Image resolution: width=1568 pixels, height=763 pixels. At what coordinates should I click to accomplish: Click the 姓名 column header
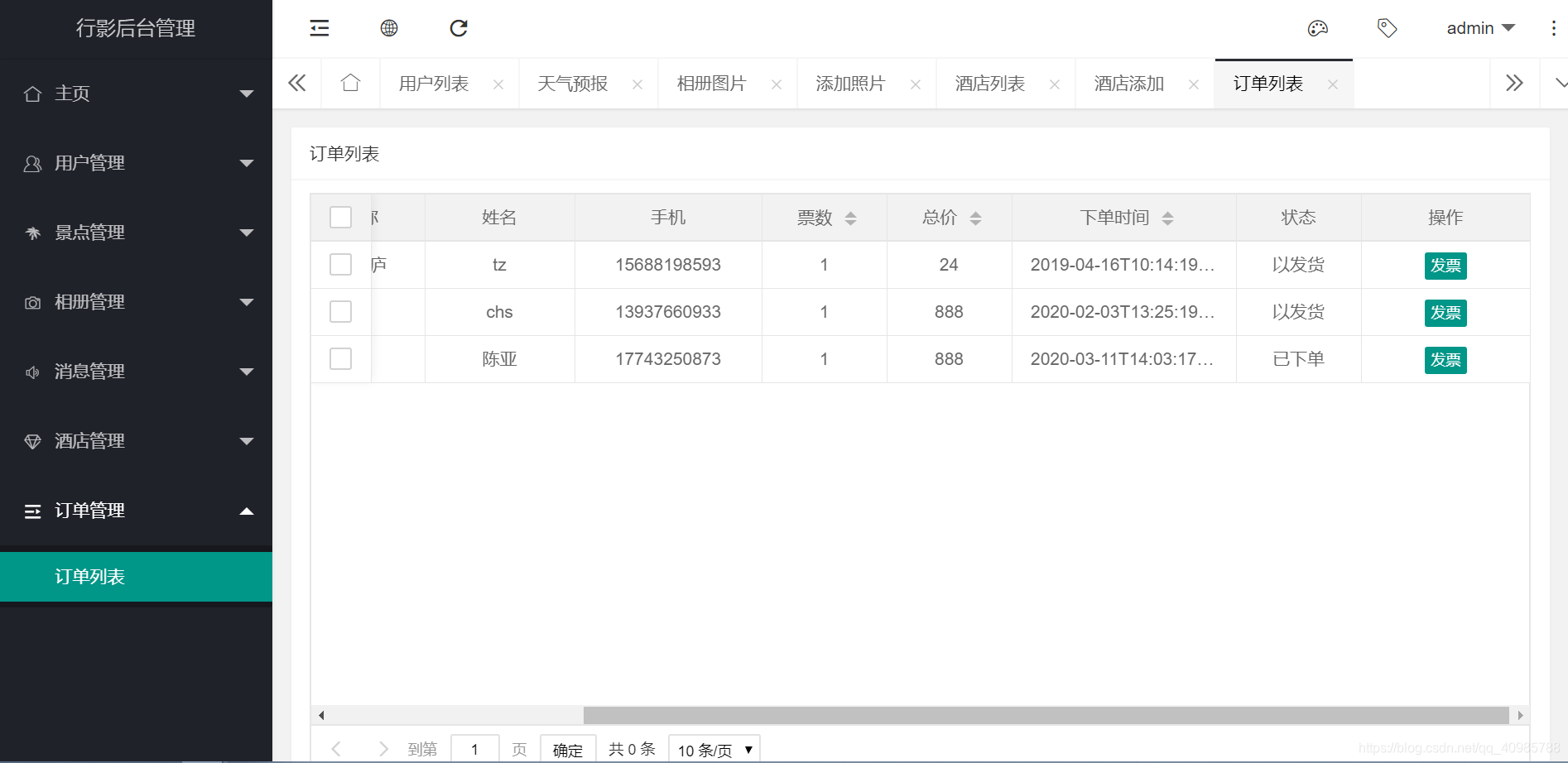click(x=499, y=218)
